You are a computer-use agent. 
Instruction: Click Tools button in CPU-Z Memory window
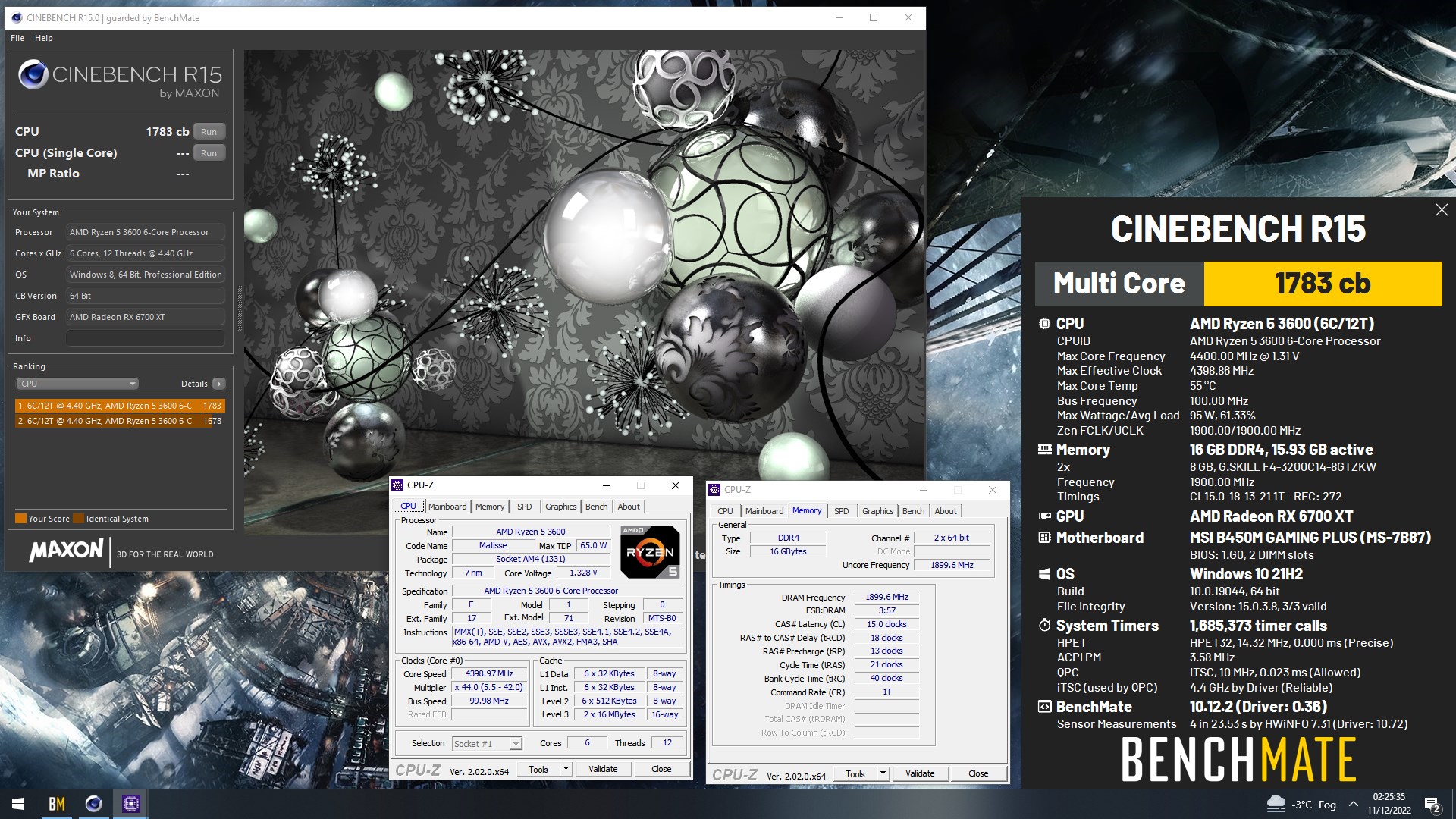[855, 773]
